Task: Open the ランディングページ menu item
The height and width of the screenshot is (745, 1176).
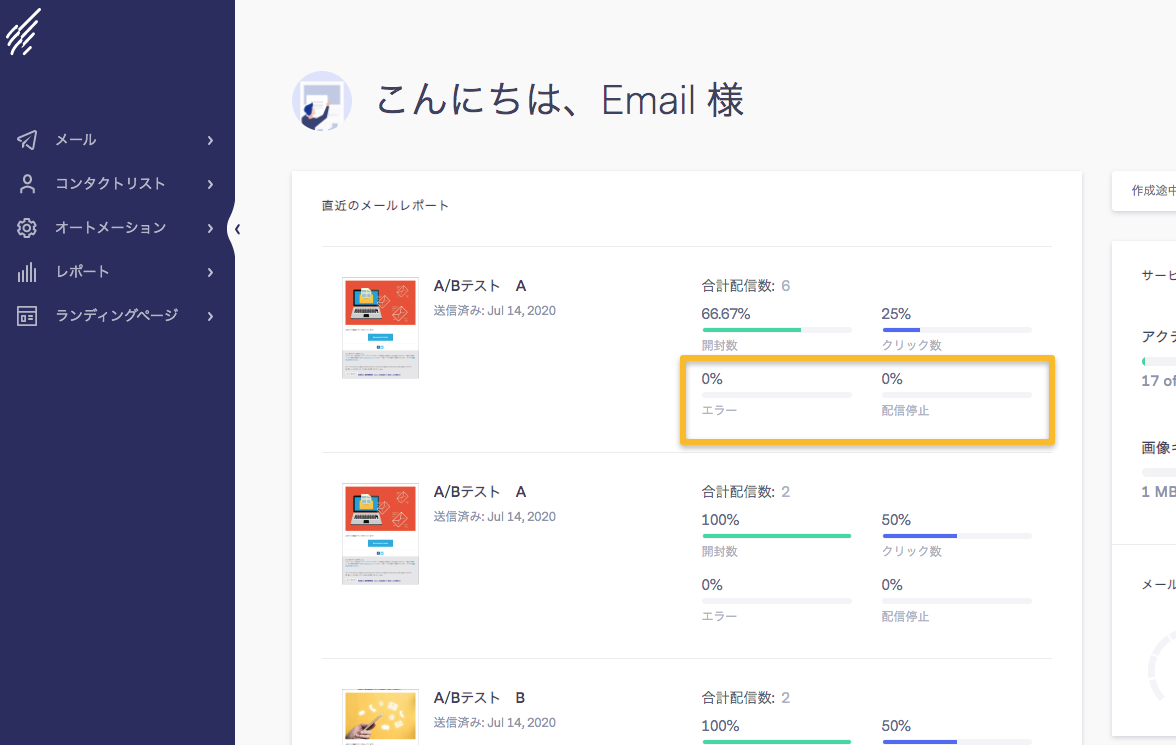Action: tap(116, 316)
